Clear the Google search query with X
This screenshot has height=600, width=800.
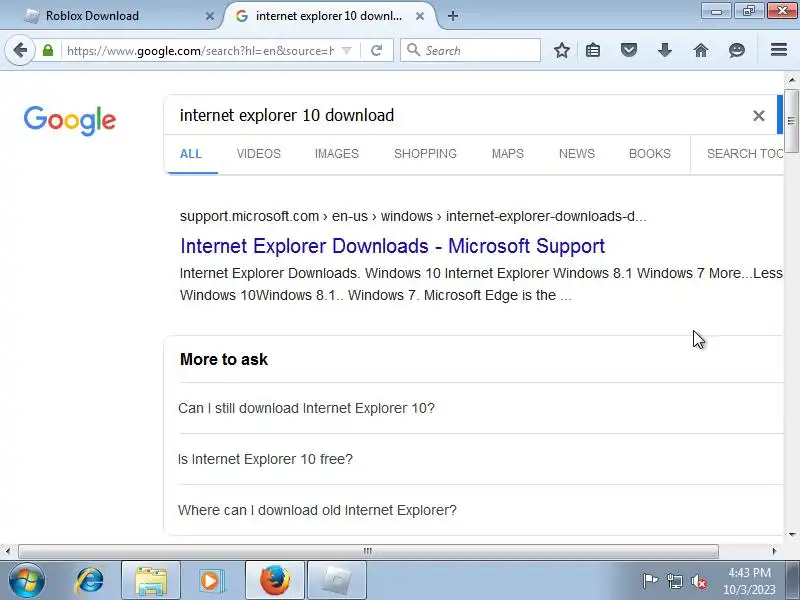(x=759, y=116)
